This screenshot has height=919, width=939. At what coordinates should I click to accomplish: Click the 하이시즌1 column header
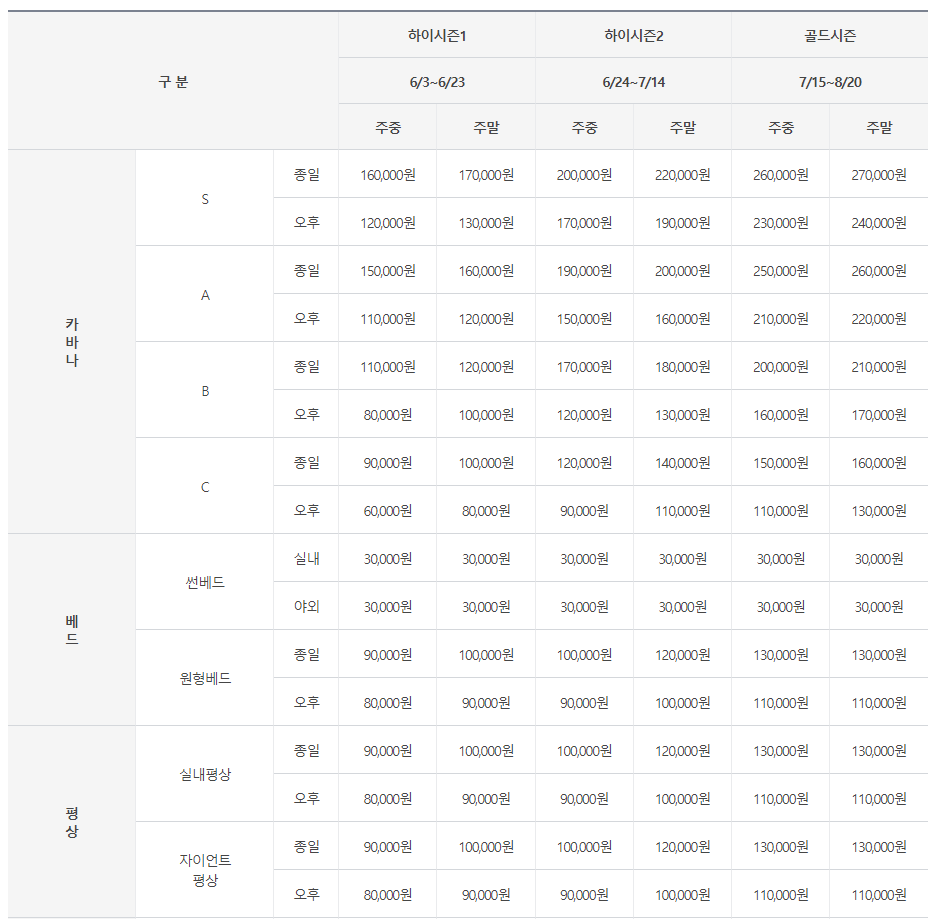pos(437,36)
